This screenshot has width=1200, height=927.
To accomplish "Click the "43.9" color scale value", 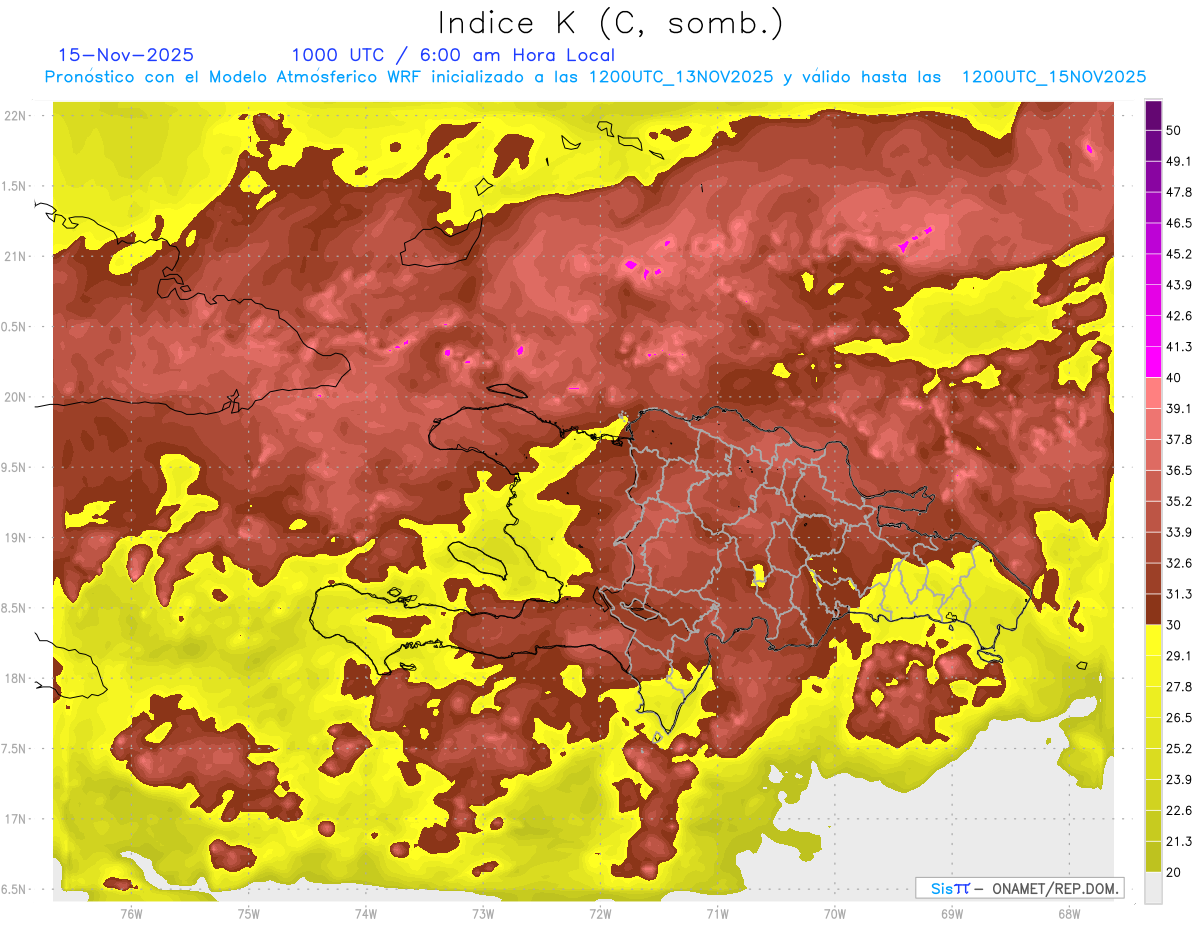I will click(x=1179, y=285).
